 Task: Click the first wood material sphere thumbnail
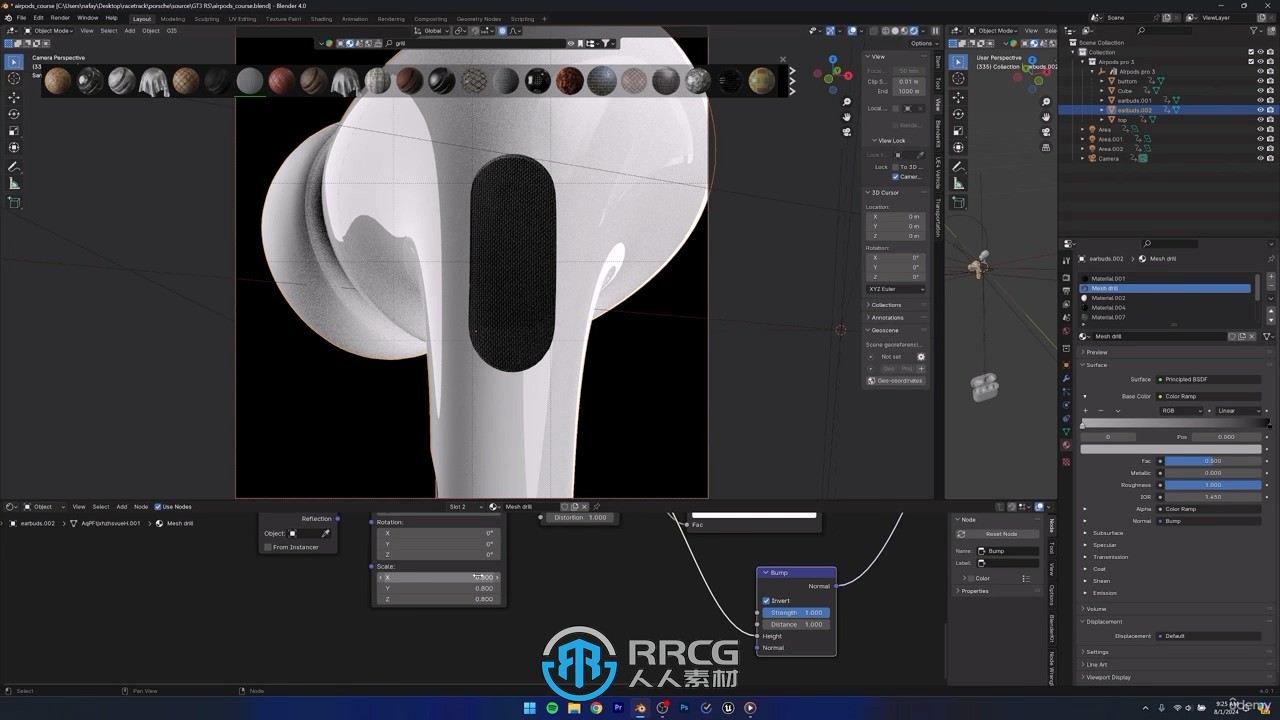[x=58, y=81]
